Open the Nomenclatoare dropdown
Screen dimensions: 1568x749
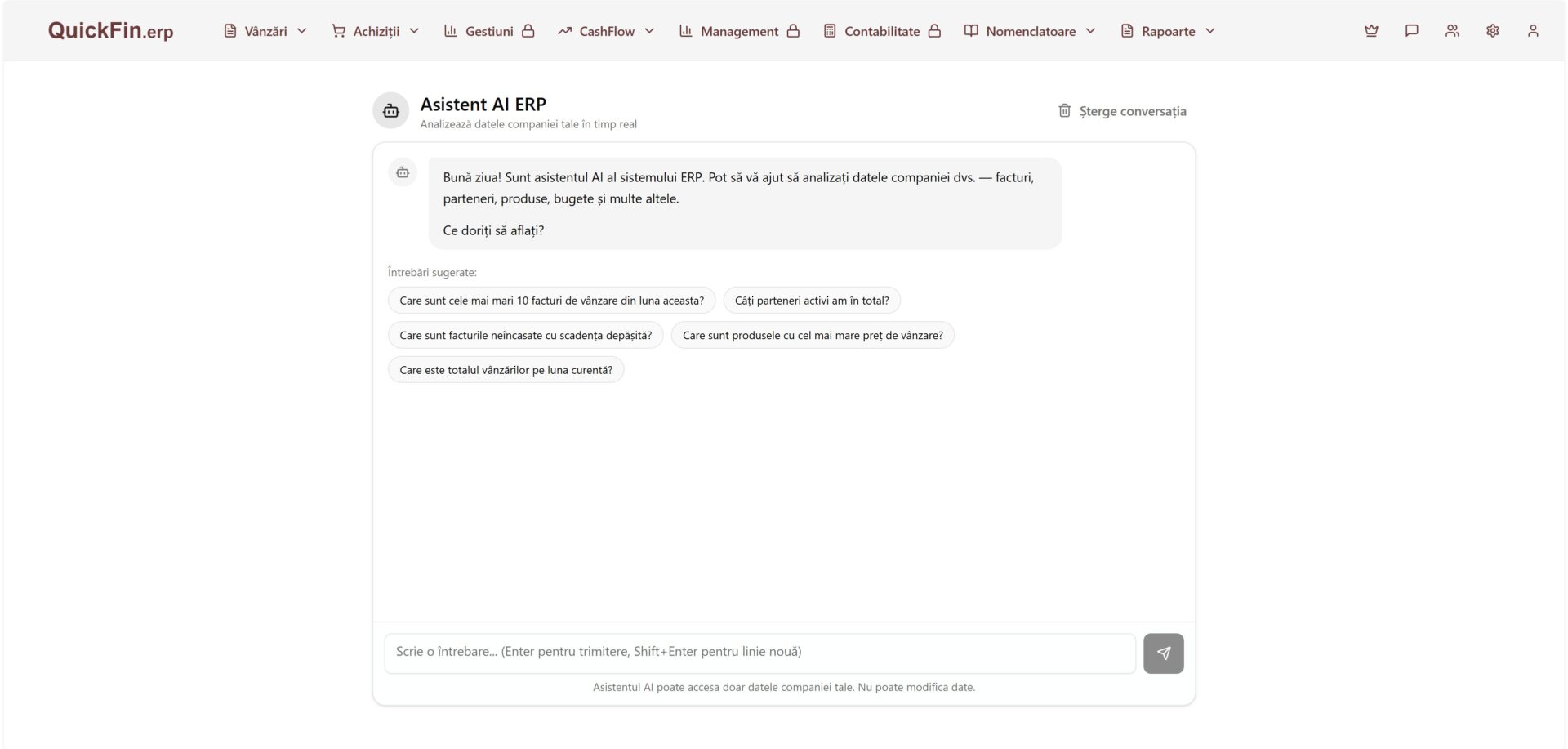point(1030,31)
